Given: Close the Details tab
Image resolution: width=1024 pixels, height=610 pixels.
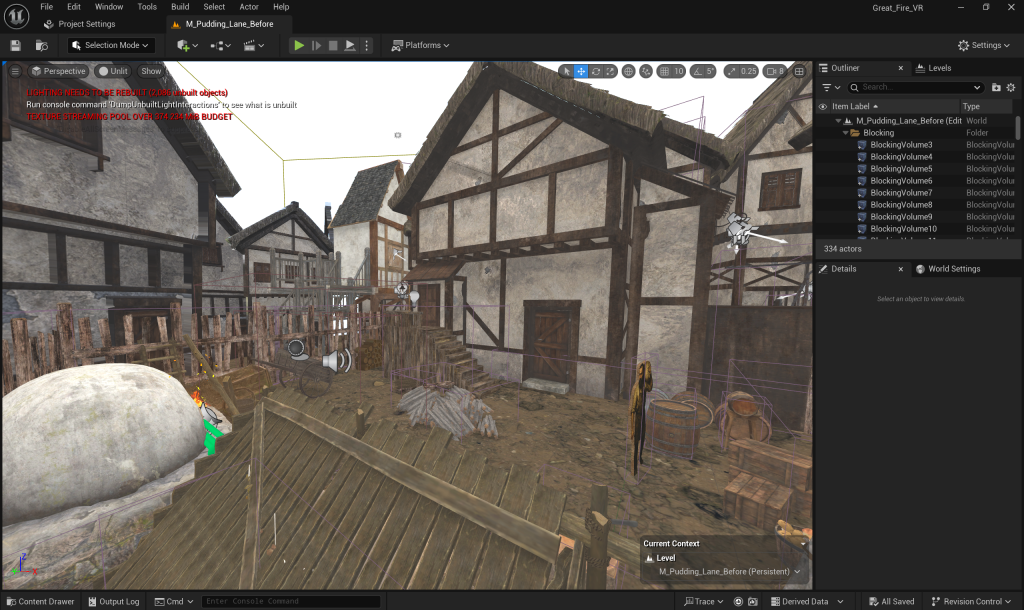Looking at the screenshot, I should click(x=901, y=269).
